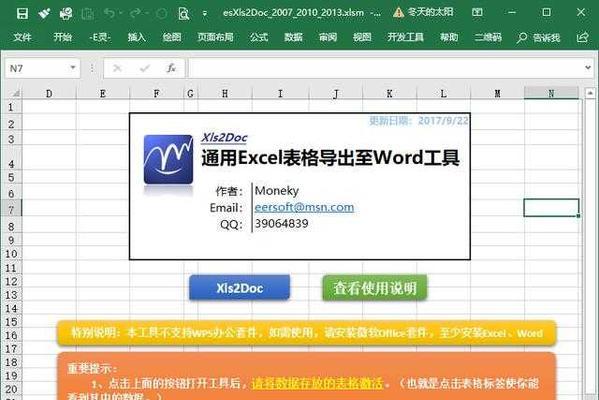This screenshot has width=599, height=400.
Task: Click the 冬天的太阳 account name
Action: pos(430,12)
